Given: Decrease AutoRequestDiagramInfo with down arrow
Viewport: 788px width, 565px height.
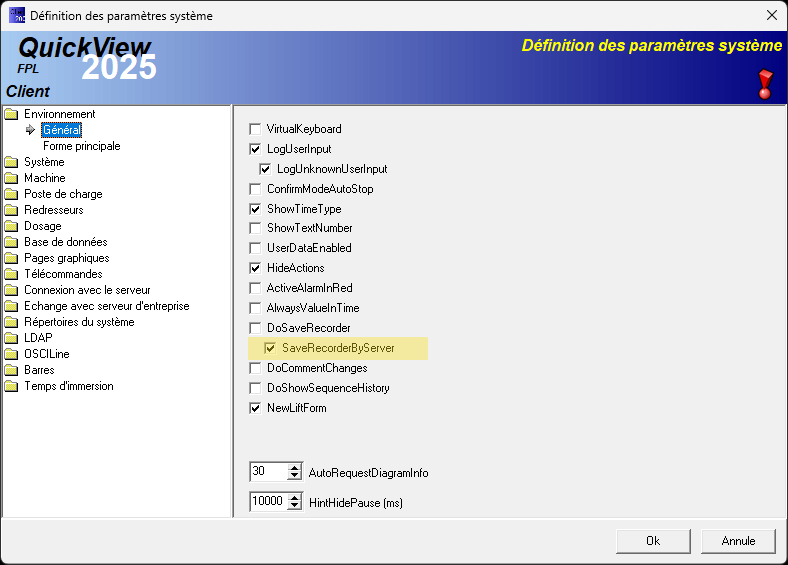Looking at the screenshot, I should (x=295, y=476).
